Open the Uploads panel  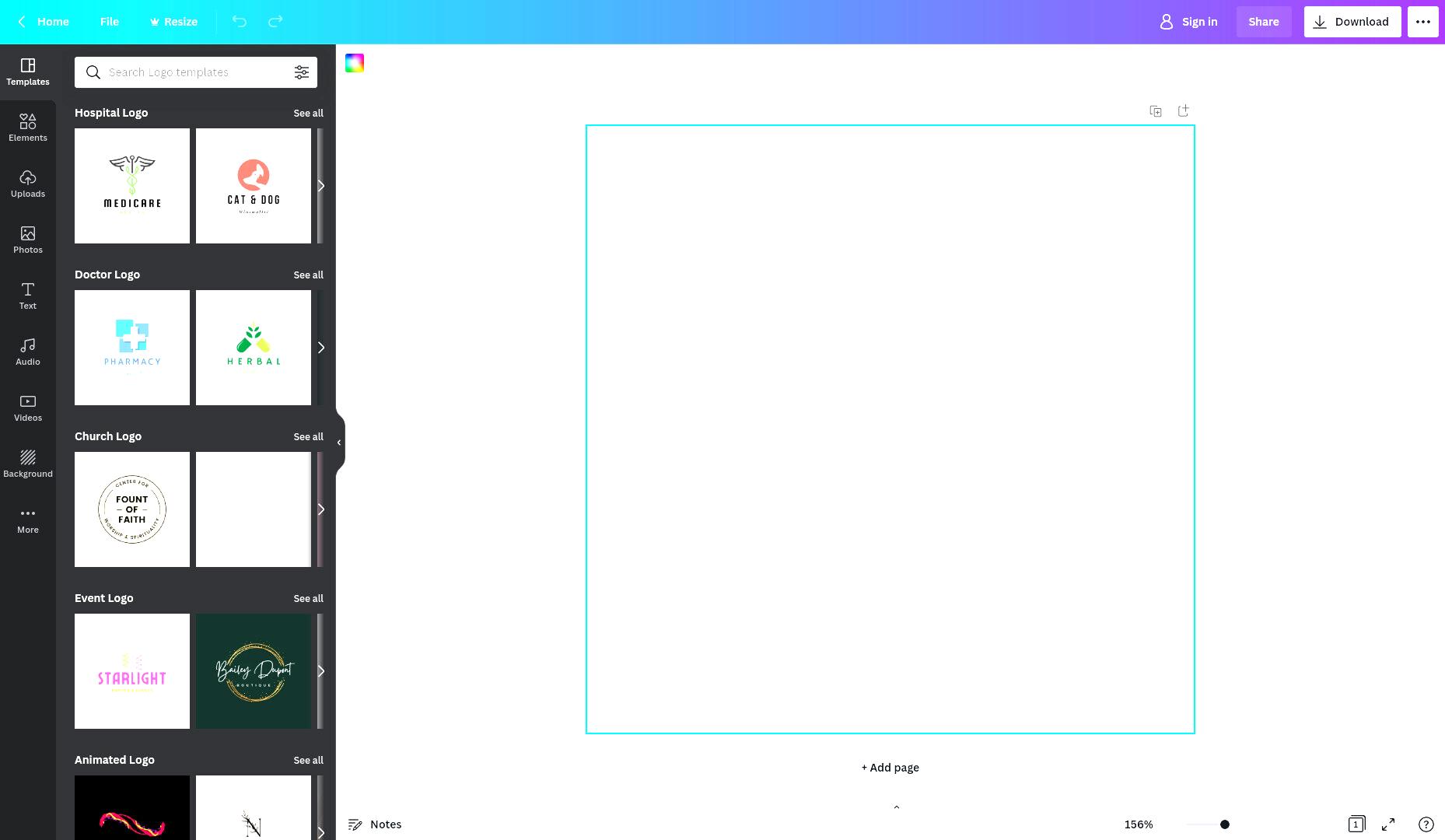pyautogui.click(x=28, y=184)
